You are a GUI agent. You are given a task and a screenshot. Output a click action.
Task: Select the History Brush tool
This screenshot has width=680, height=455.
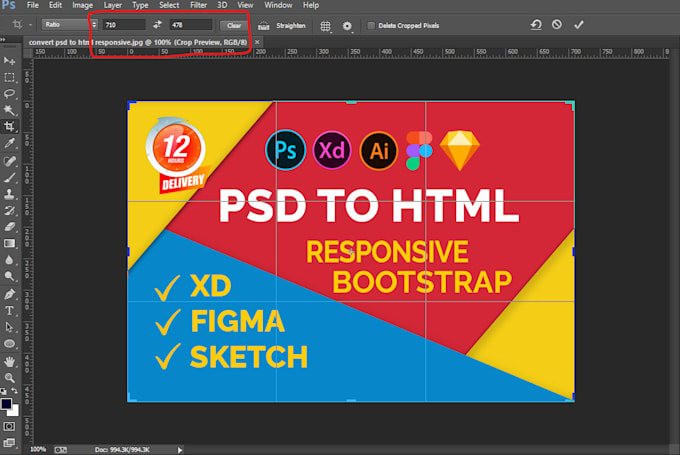coord(9,211)
